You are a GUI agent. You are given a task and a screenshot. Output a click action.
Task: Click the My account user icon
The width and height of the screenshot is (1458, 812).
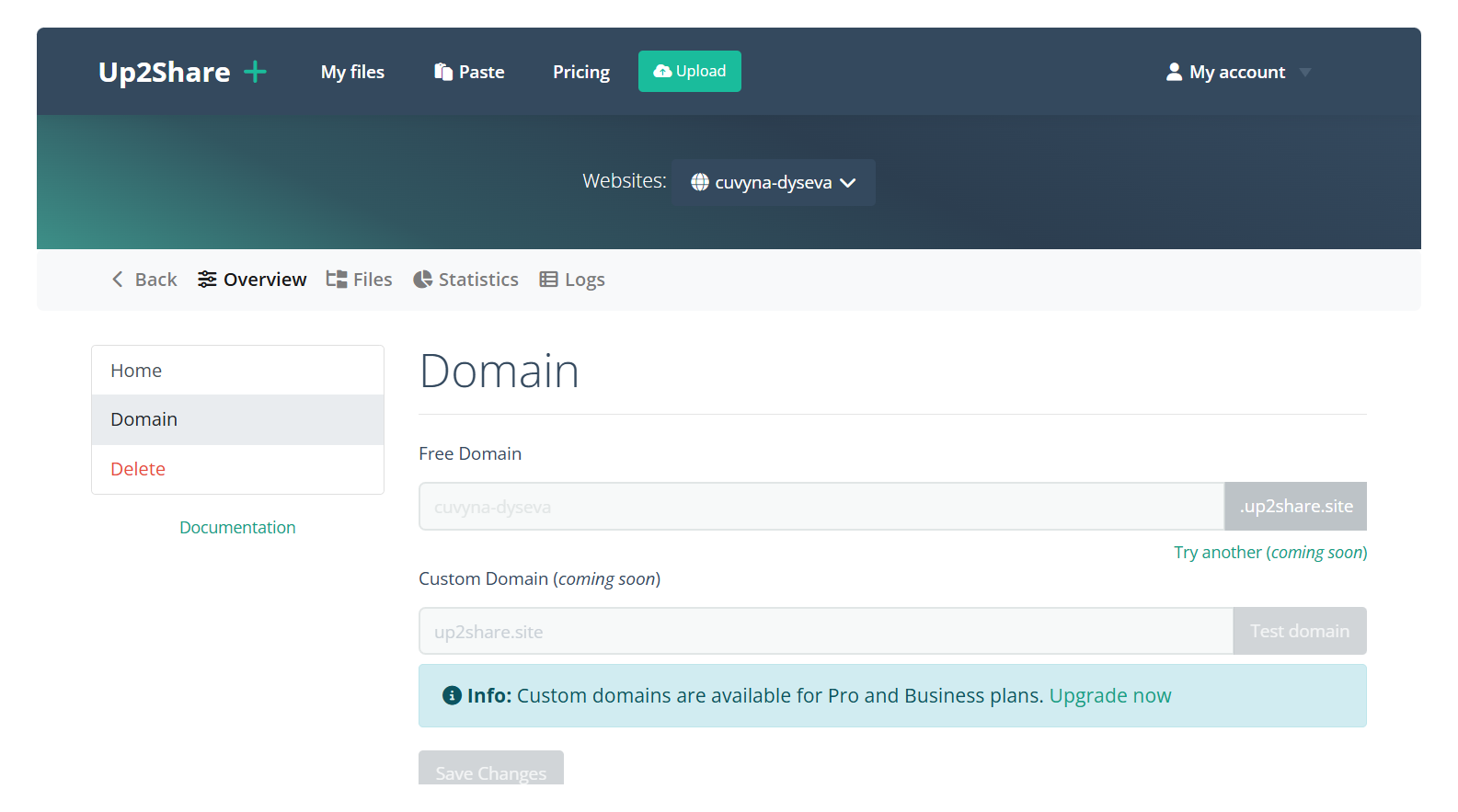click(x=1174, y=72)
